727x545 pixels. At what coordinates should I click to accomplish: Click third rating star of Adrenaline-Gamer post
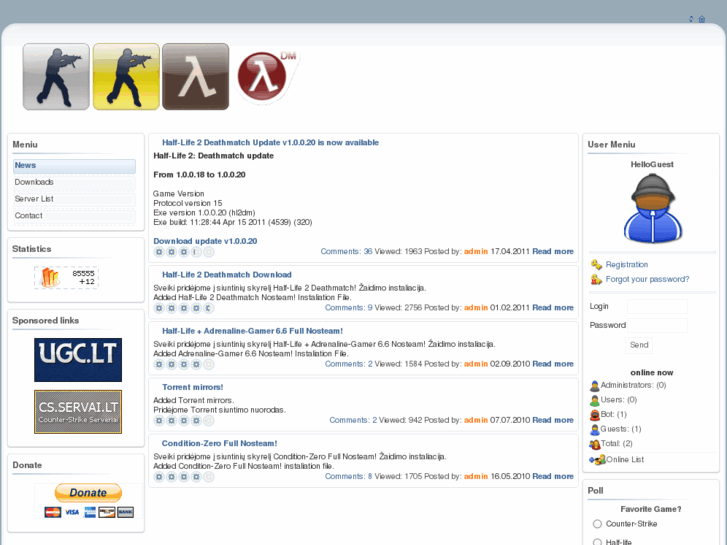click(x=184, y=365)
